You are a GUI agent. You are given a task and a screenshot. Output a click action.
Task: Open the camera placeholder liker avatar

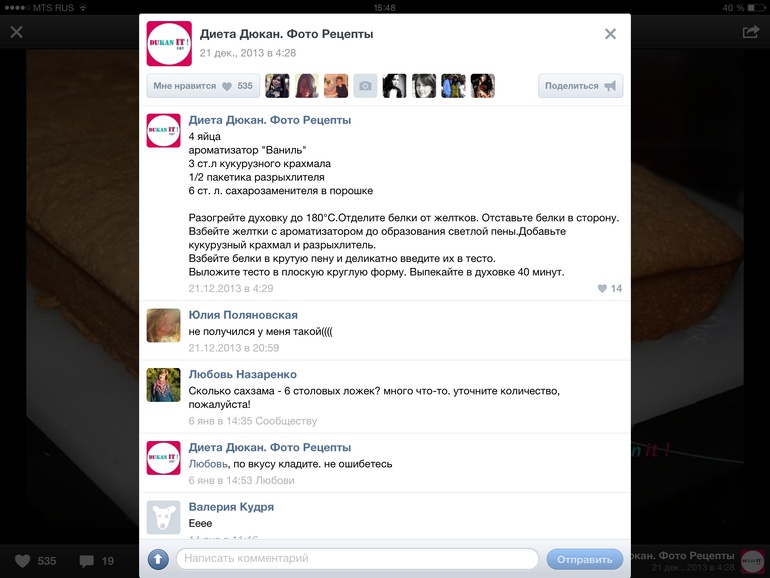click(365, 86)
